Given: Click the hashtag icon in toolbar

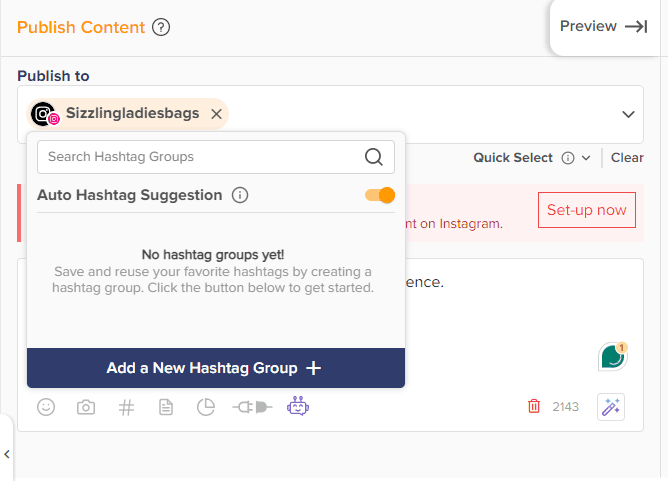Looking at the screenshot, I should 127,407.
